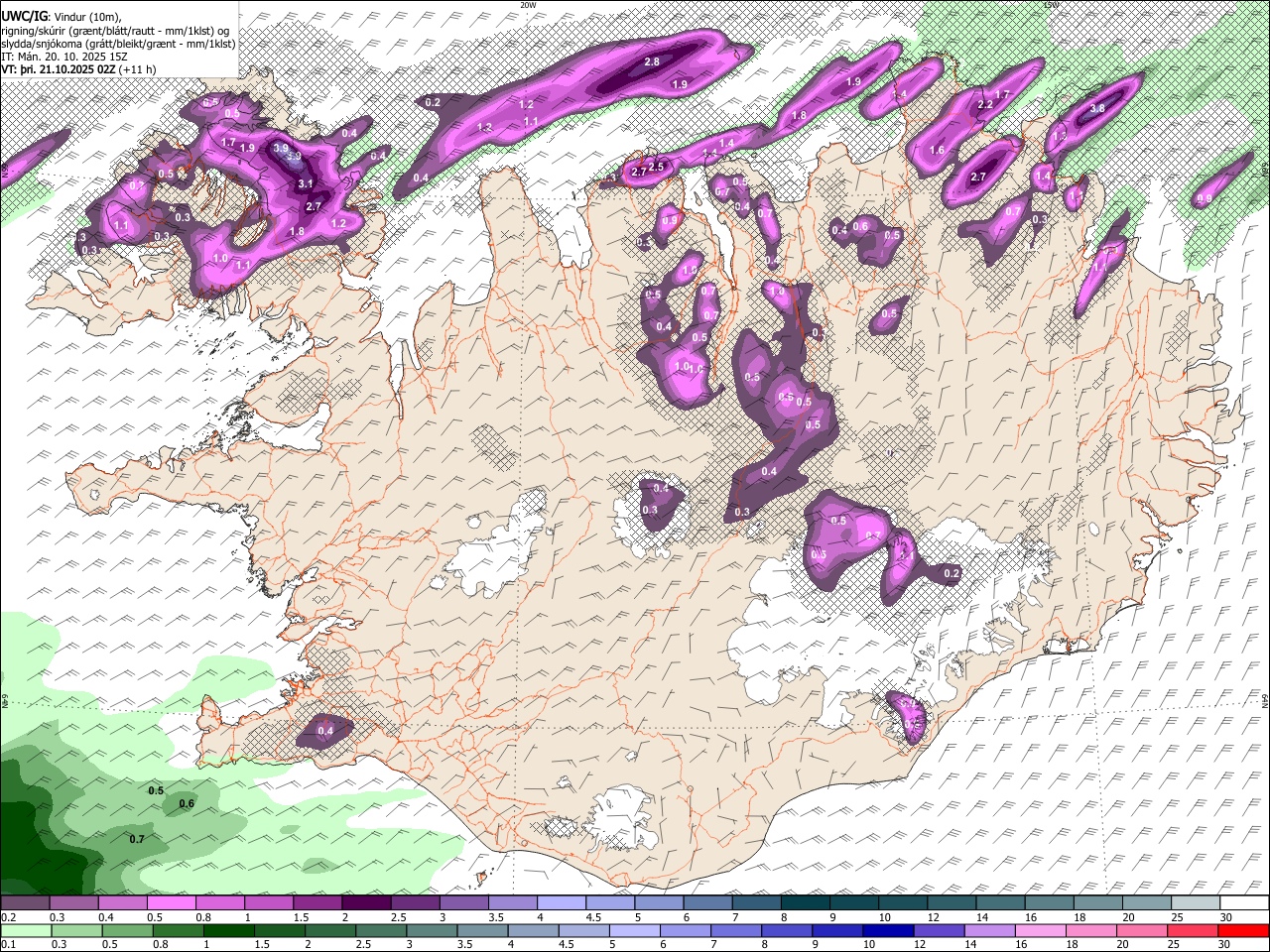Click the 3.1 snowfall value in Westfjords

pos(306,183)
